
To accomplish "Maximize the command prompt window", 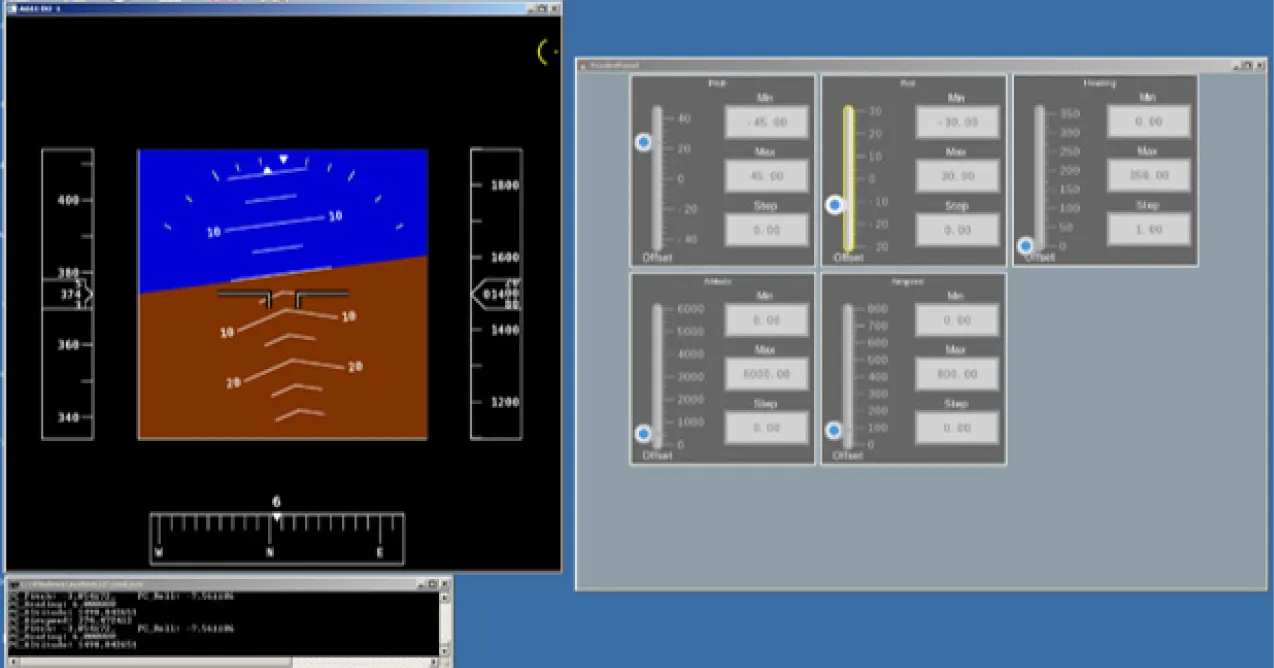I will 430,582.
